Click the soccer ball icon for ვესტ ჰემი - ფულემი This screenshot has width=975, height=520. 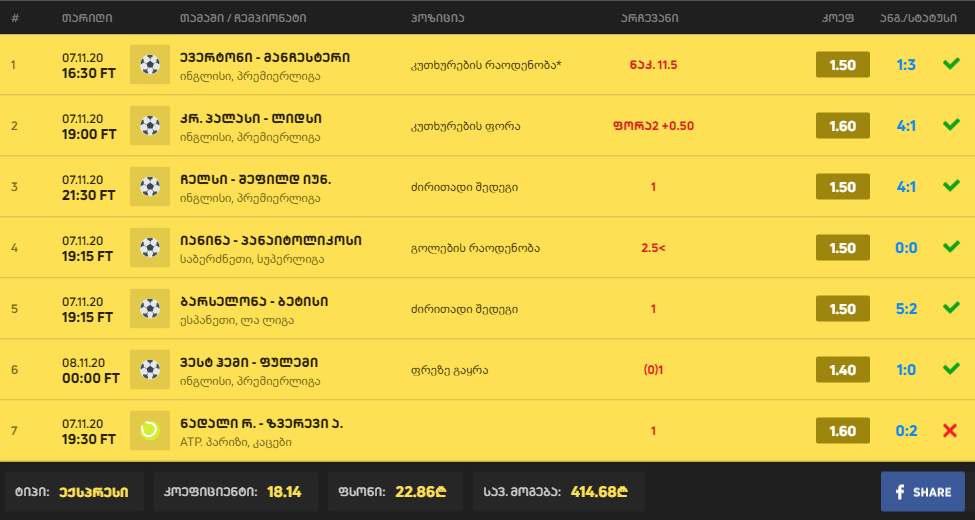tap(150, 369)
